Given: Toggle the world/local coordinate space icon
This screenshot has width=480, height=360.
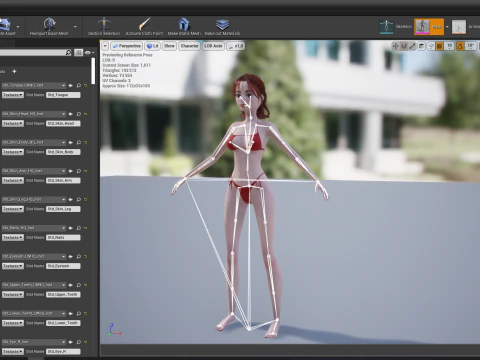Looking at the screenshot, I should pyautogui.click(x=421, y=46).
